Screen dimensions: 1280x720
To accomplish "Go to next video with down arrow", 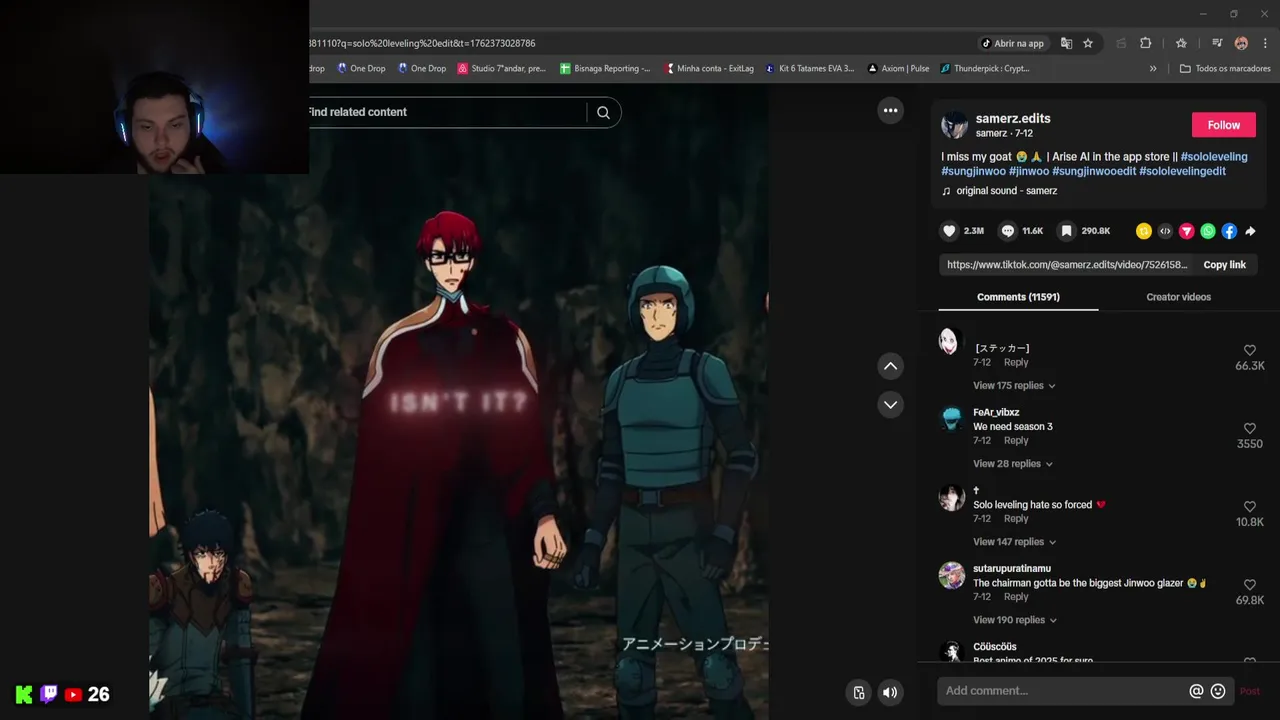I will click(890, 405).
